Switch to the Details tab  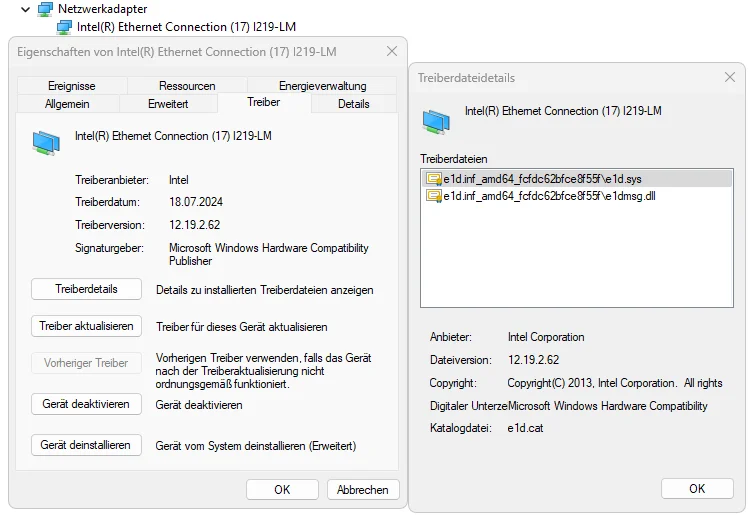[x=354, y=104]
